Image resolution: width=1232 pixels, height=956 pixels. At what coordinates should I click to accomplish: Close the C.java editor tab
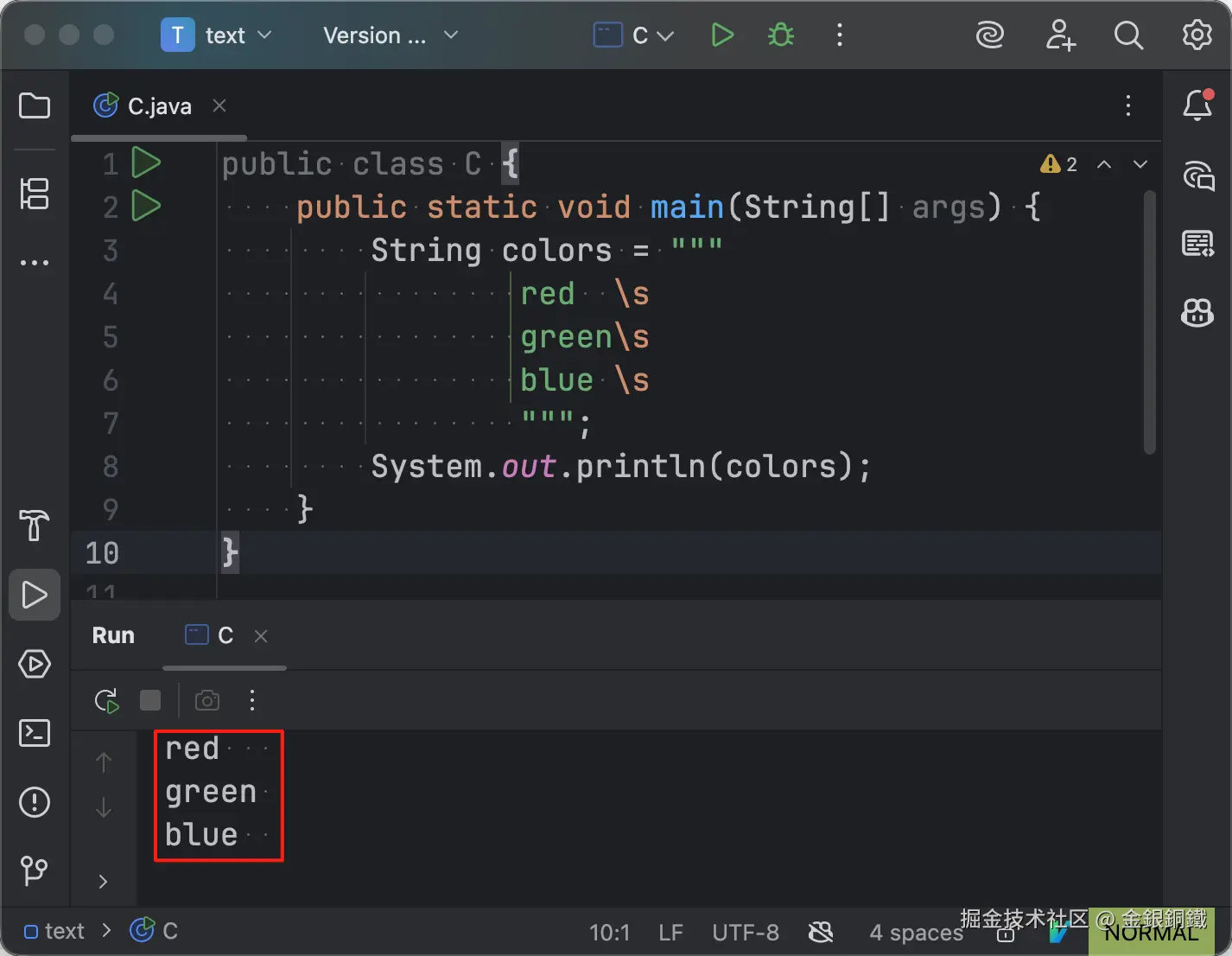(x=219, y=105)
